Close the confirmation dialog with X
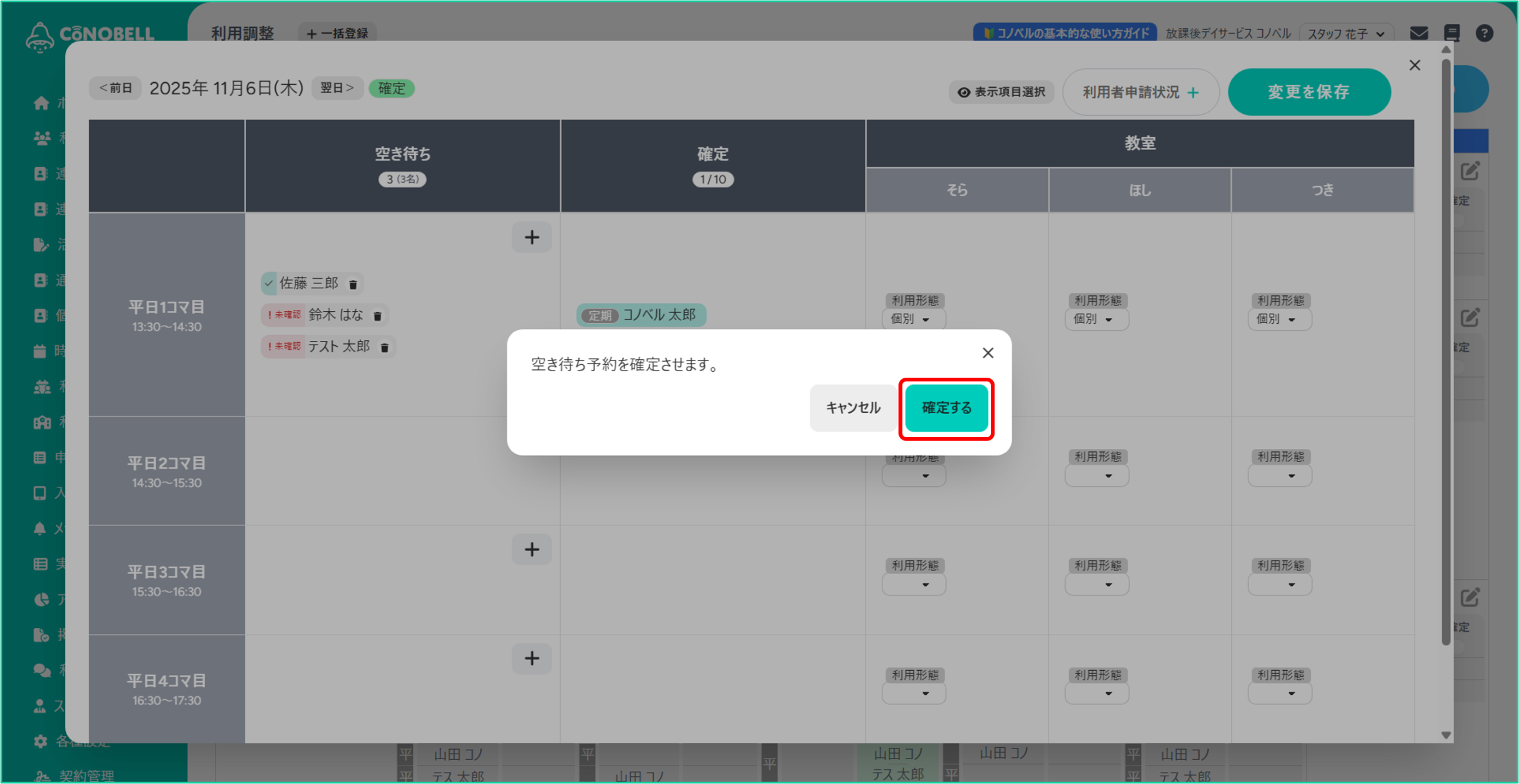 click(x=987, y=353)
